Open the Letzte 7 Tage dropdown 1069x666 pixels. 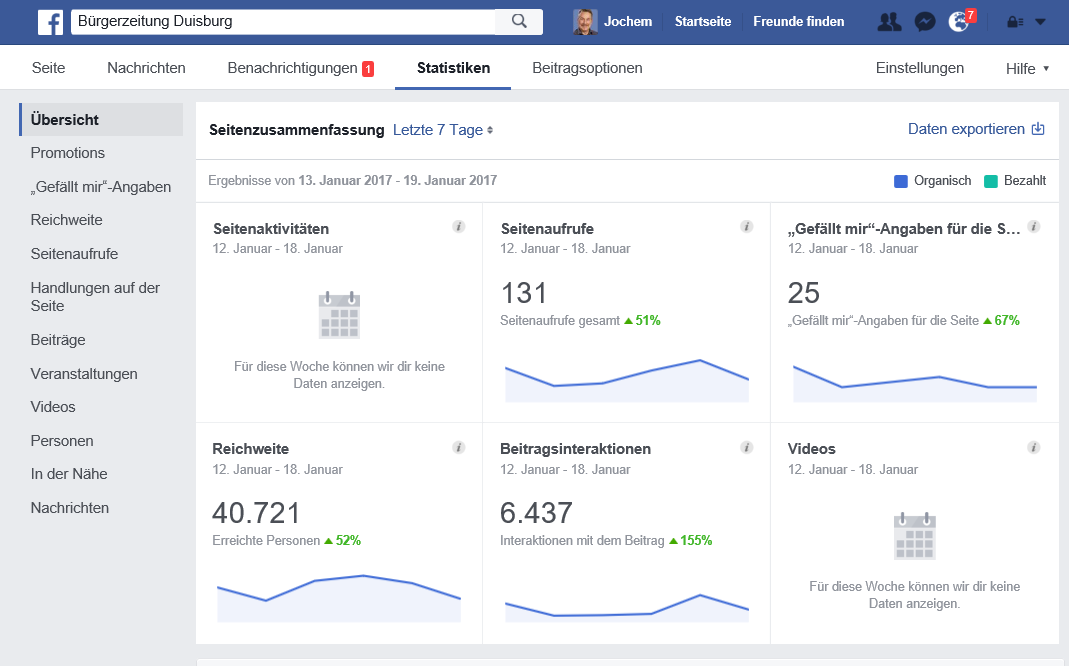442,130
